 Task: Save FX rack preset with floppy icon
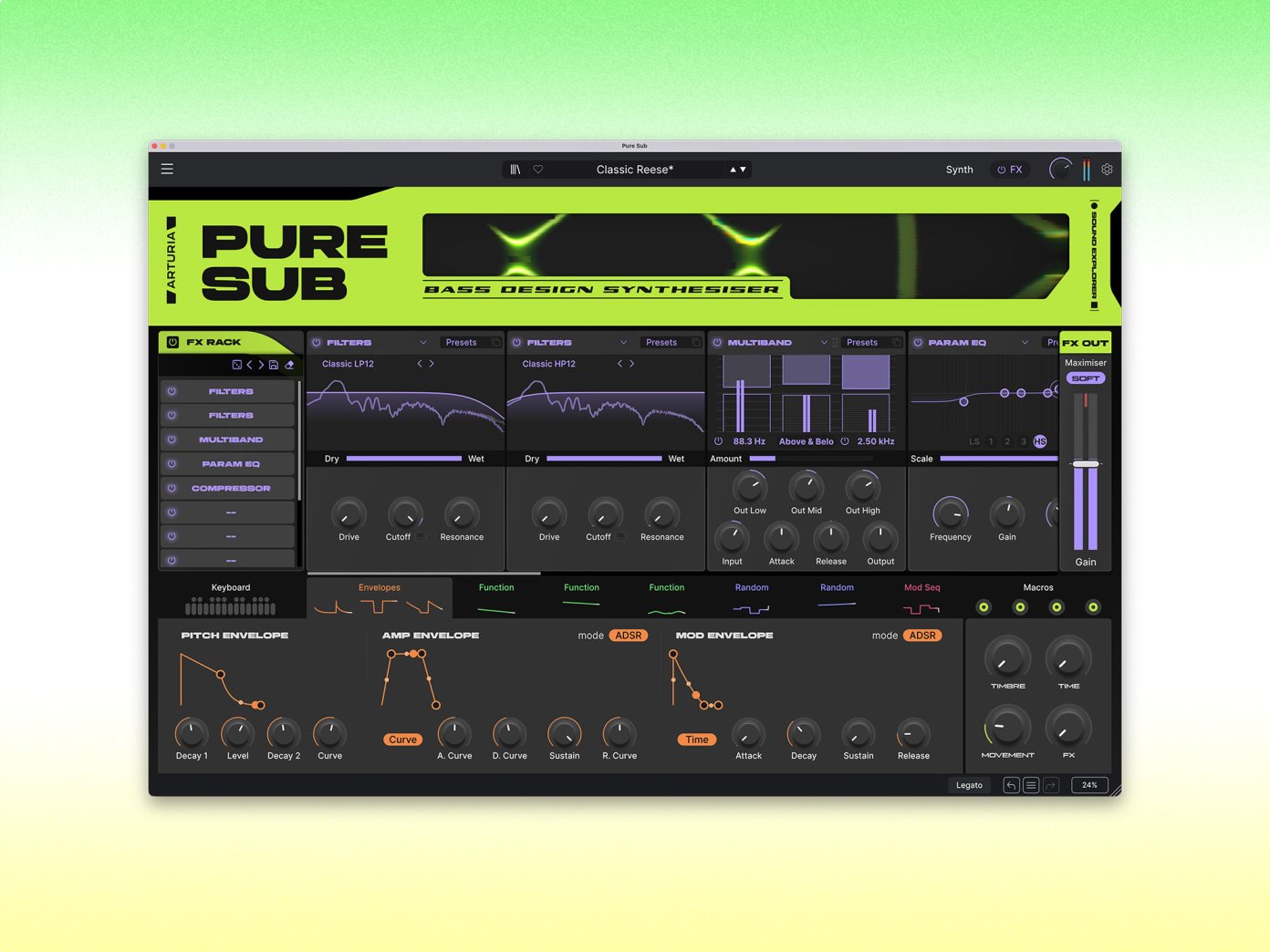point(274,365)
